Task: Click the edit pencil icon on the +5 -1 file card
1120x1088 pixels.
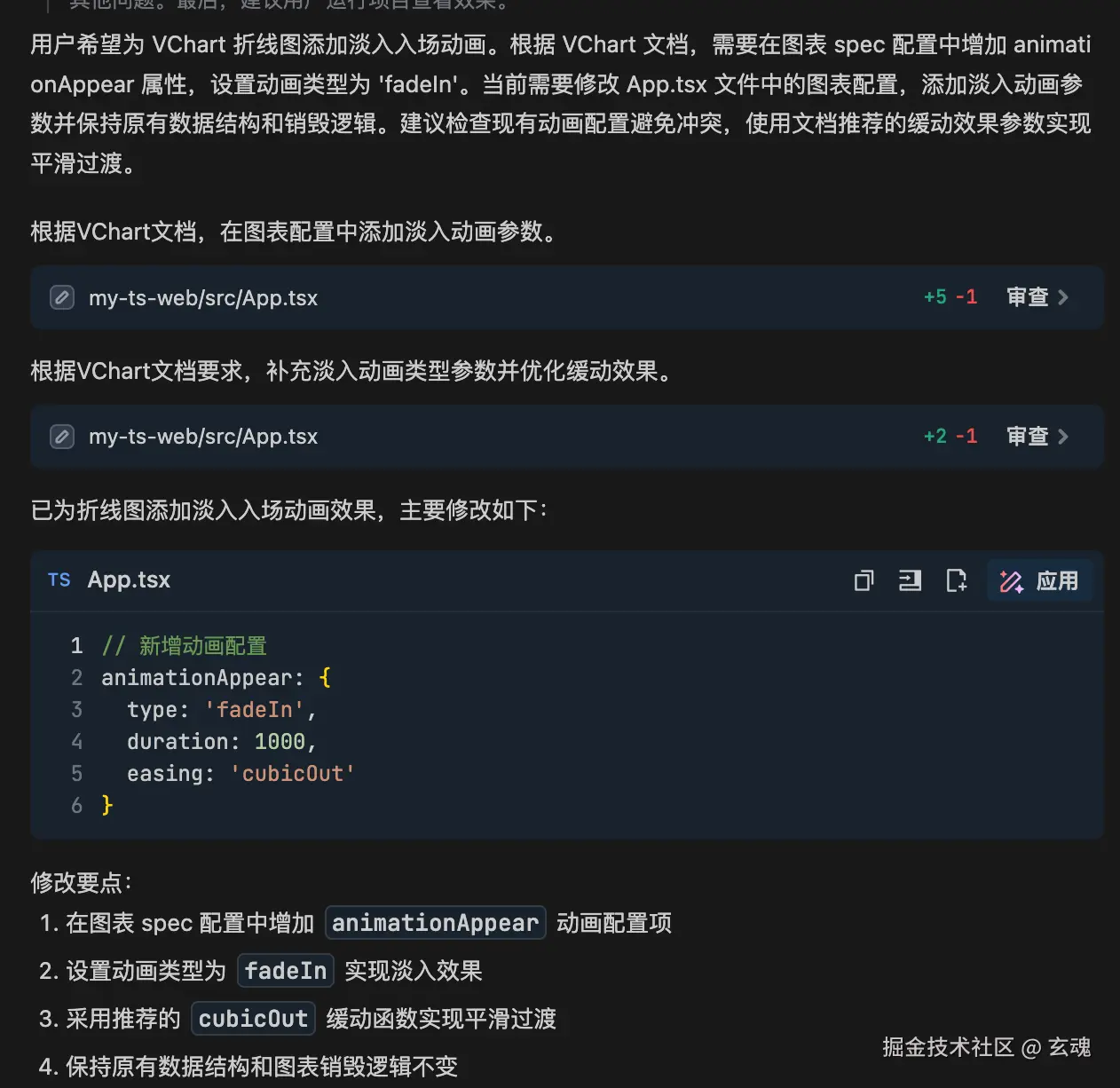Action: point(62,297)
